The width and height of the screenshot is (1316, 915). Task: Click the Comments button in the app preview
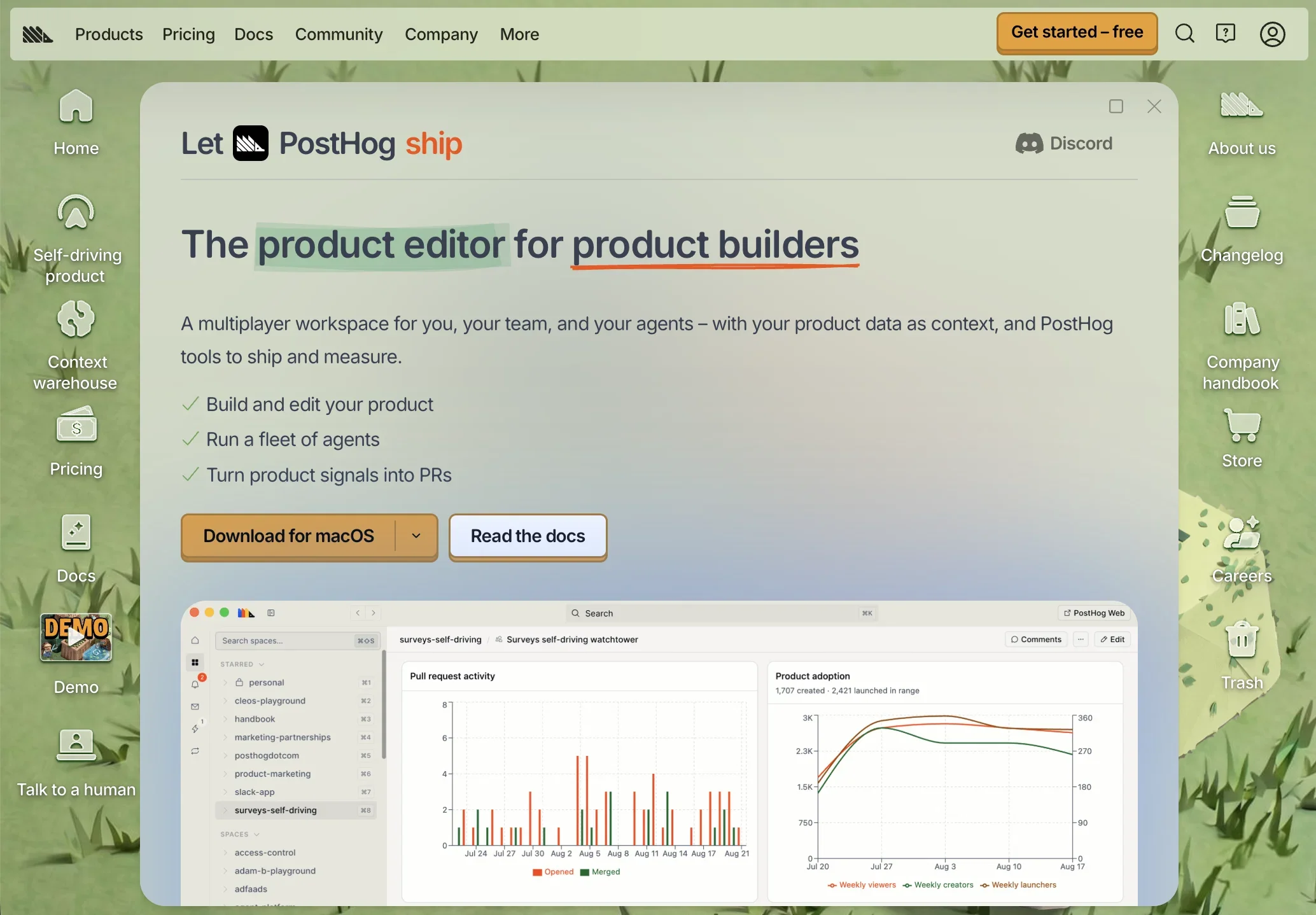click(1036, 639)
